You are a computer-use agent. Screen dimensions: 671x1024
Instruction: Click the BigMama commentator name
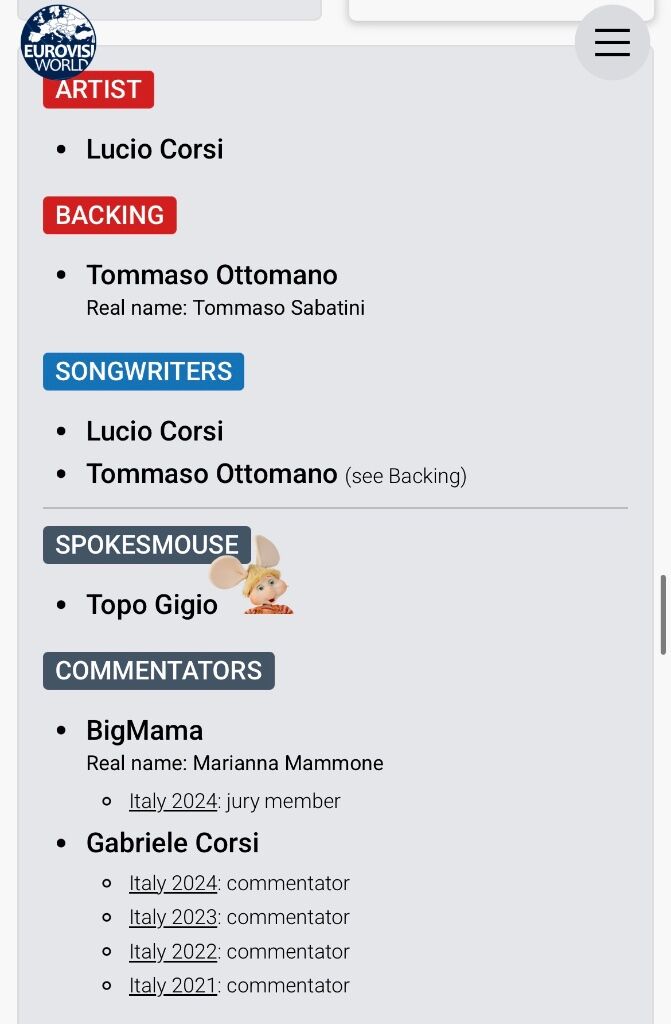coord(144,731)
